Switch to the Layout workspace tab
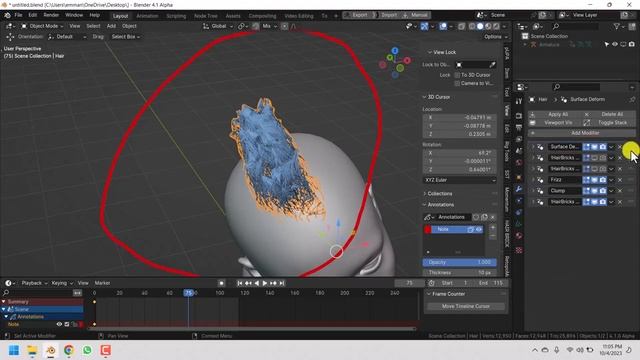The width and height of the screenshot is (640, 360). (120, 16)
